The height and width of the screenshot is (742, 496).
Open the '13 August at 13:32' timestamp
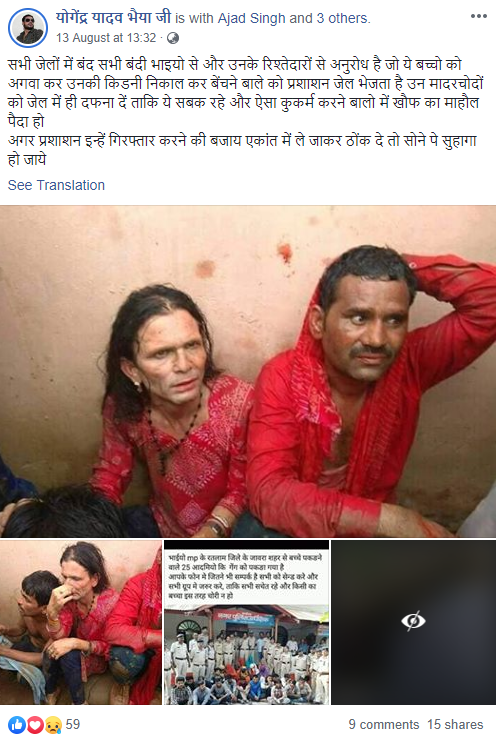[106, 38]
